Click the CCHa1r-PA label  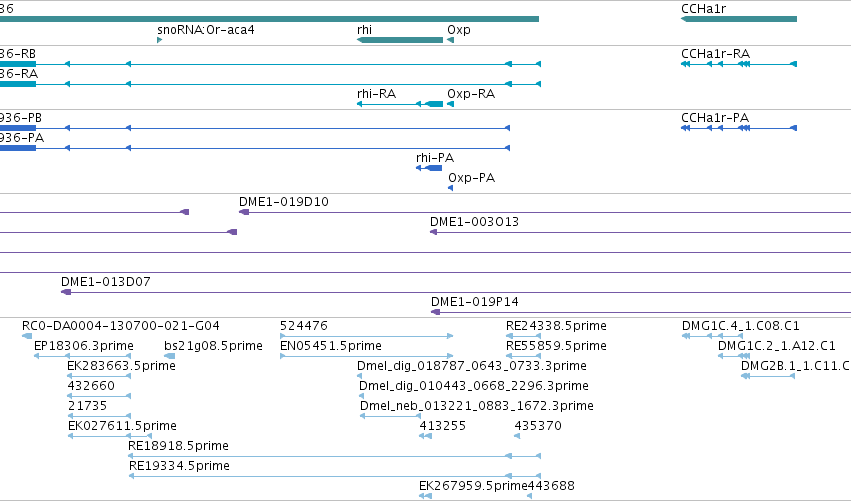click(715, 118)
